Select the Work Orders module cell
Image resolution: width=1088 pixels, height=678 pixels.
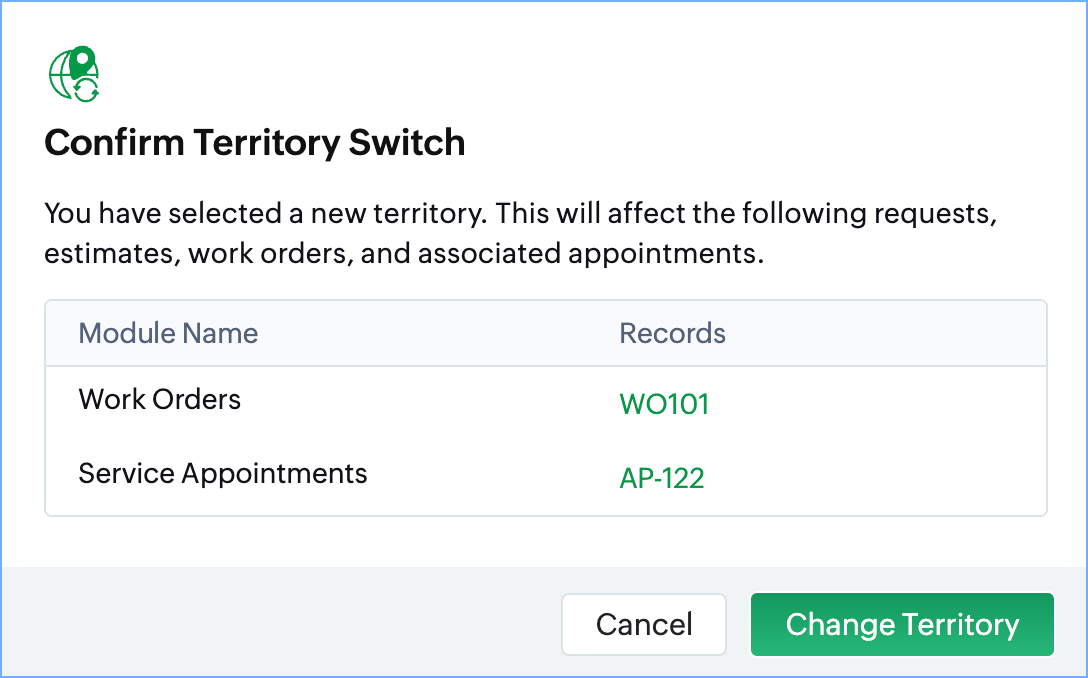point(160,400)
